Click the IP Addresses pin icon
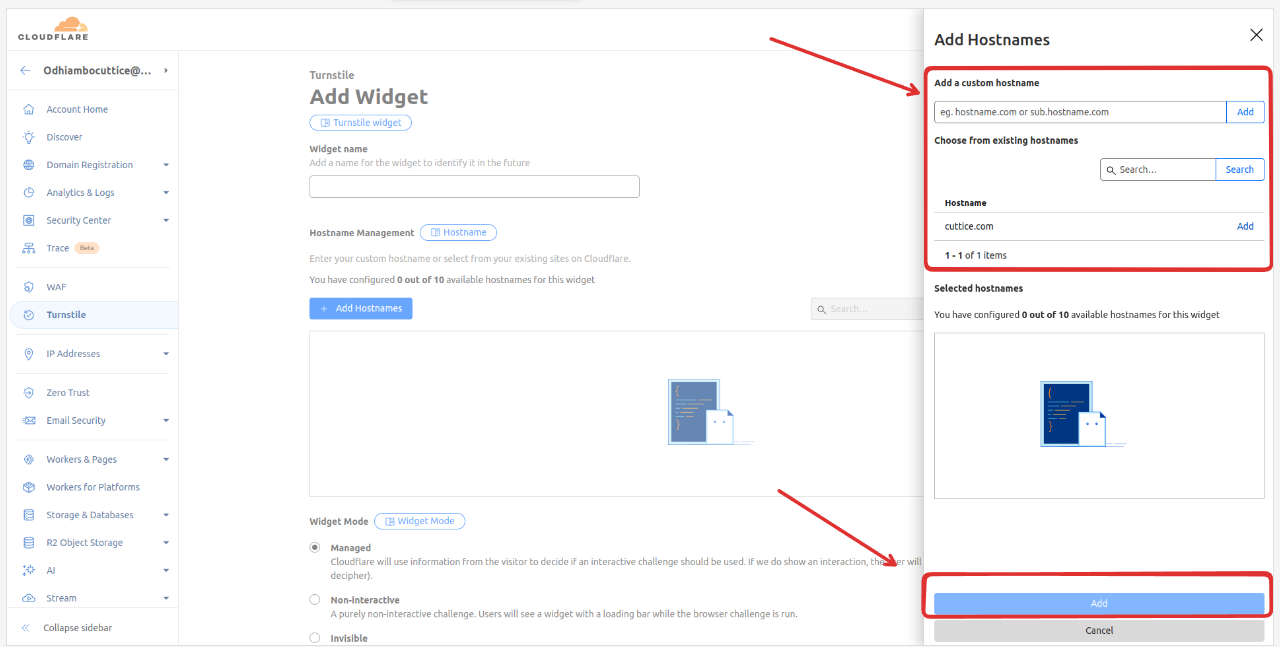The height and width of the screenshot is (647, 1280). click(x=28, y=354)
